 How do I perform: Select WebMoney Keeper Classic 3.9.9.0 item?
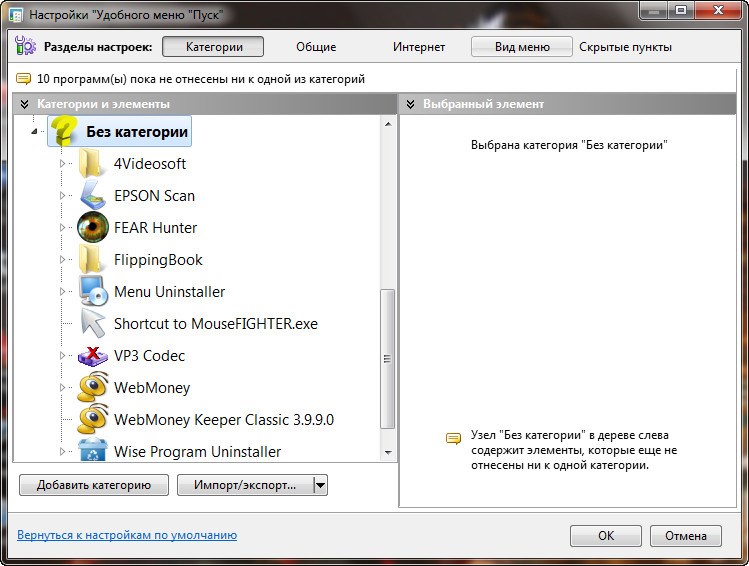coord(223,420)
